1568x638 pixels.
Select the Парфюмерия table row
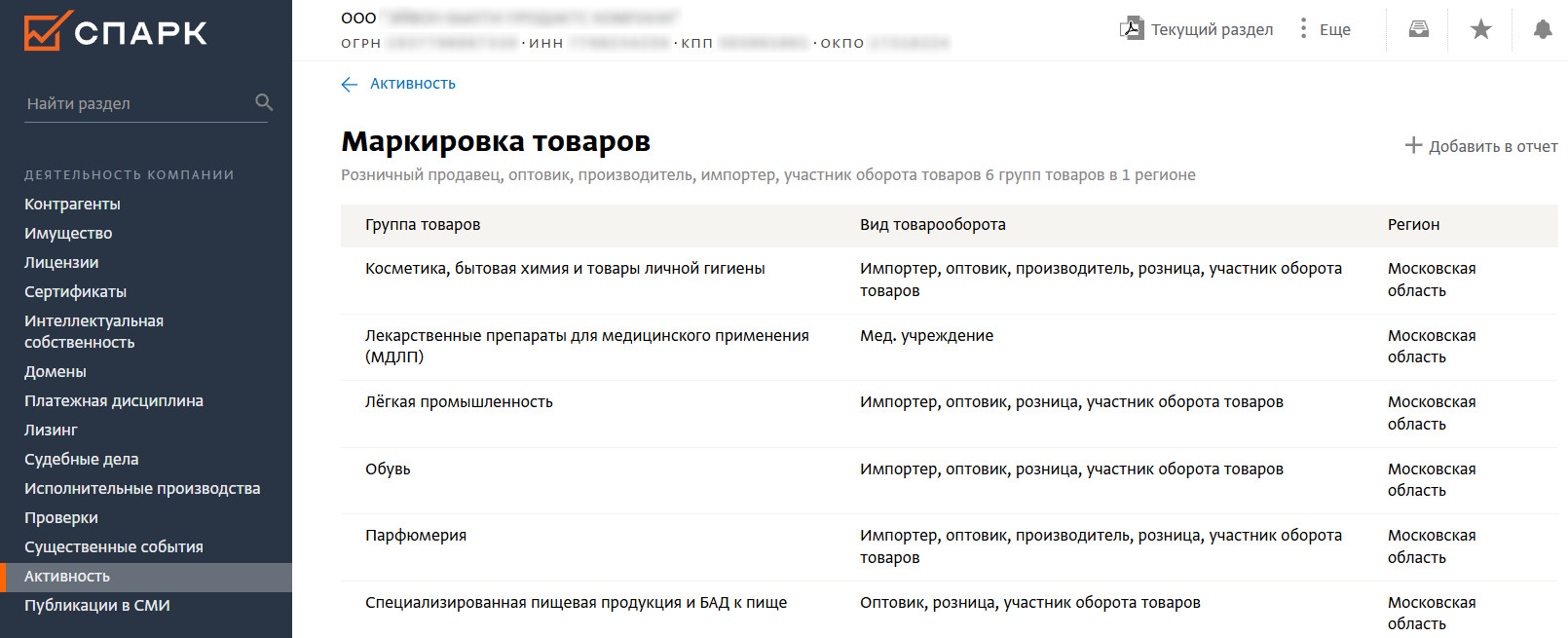416,536
